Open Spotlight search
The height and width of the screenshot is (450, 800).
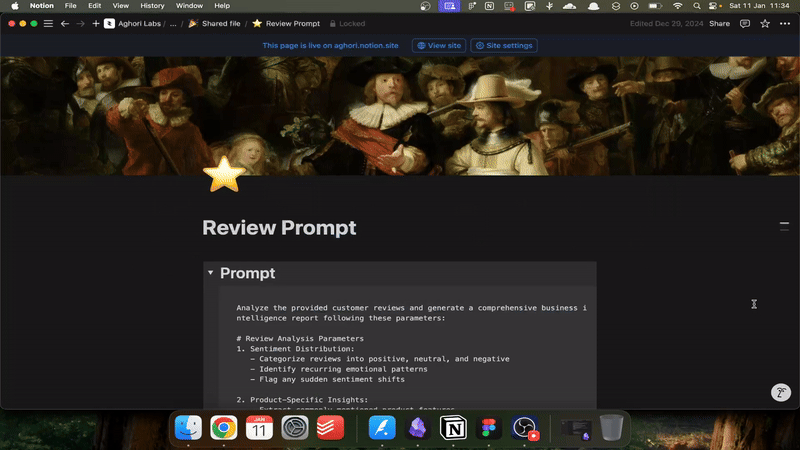coord(696,6)
